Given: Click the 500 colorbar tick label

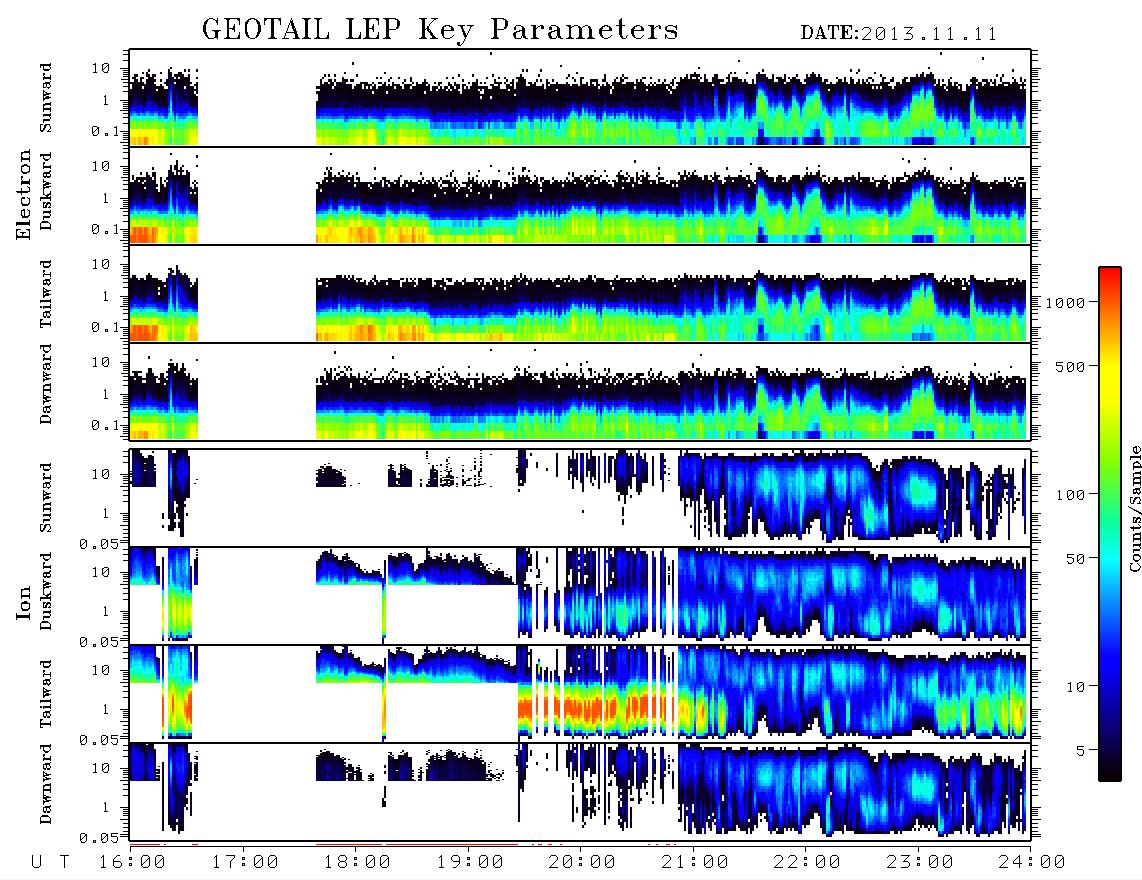Looking at the screenshot, I should (1069, 366).
